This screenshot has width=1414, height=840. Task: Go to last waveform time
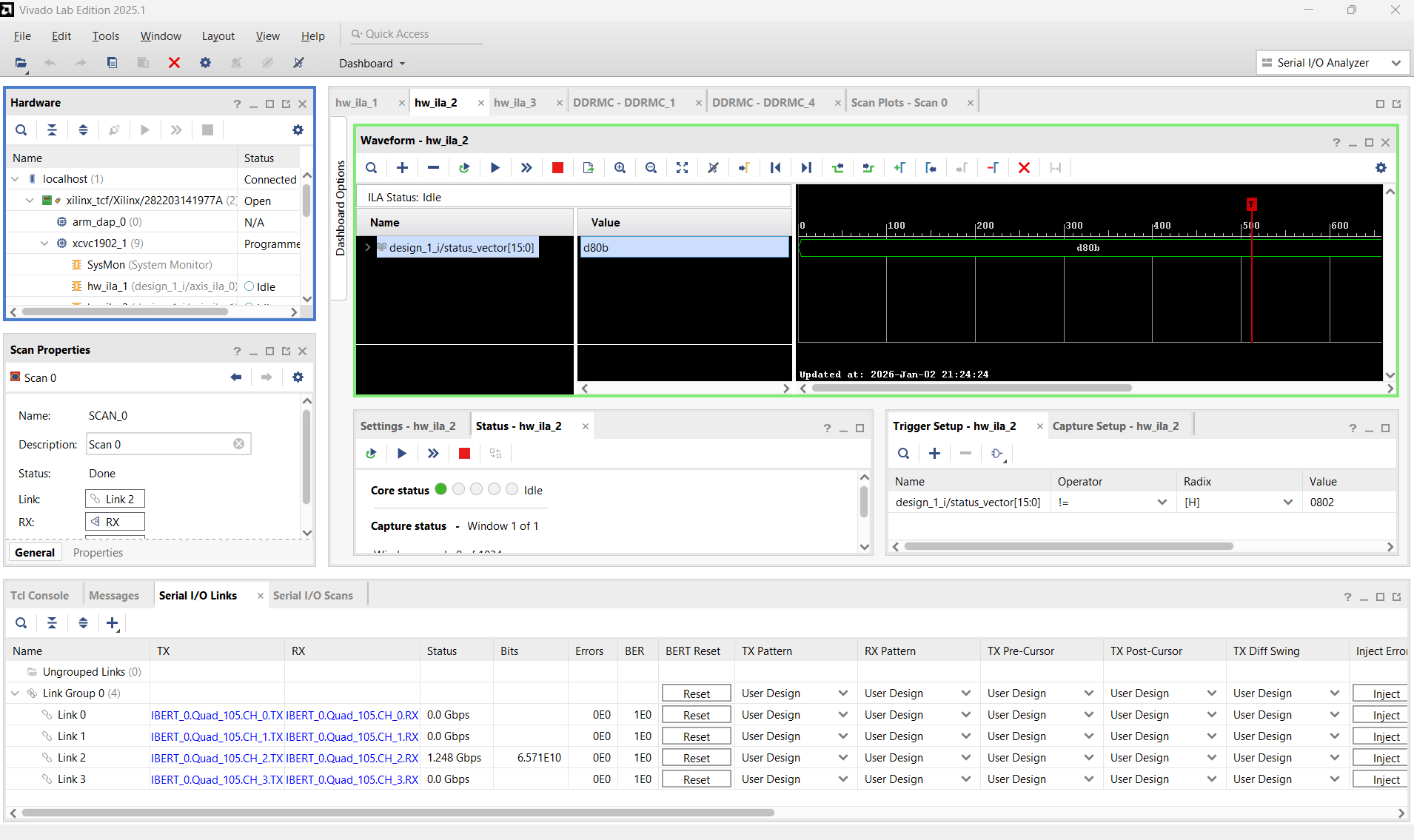point(806,168)
